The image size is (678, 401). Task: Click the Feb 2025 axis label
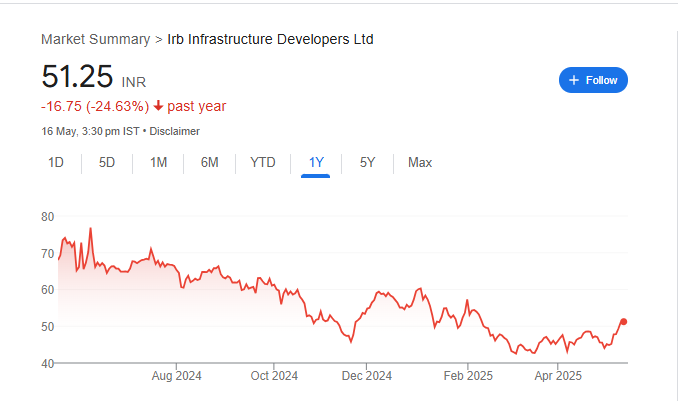[468, 376]
